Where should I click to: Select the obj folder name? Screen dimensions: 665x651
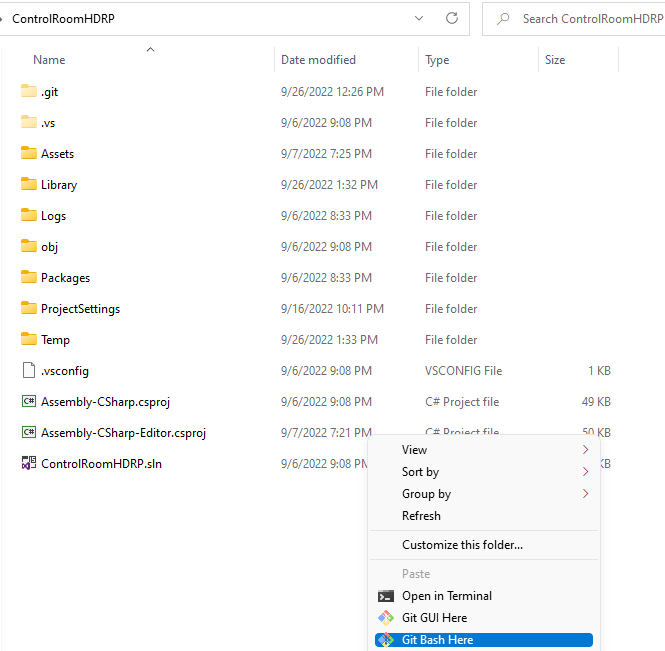pyautogui.click(x=50, y=247)
